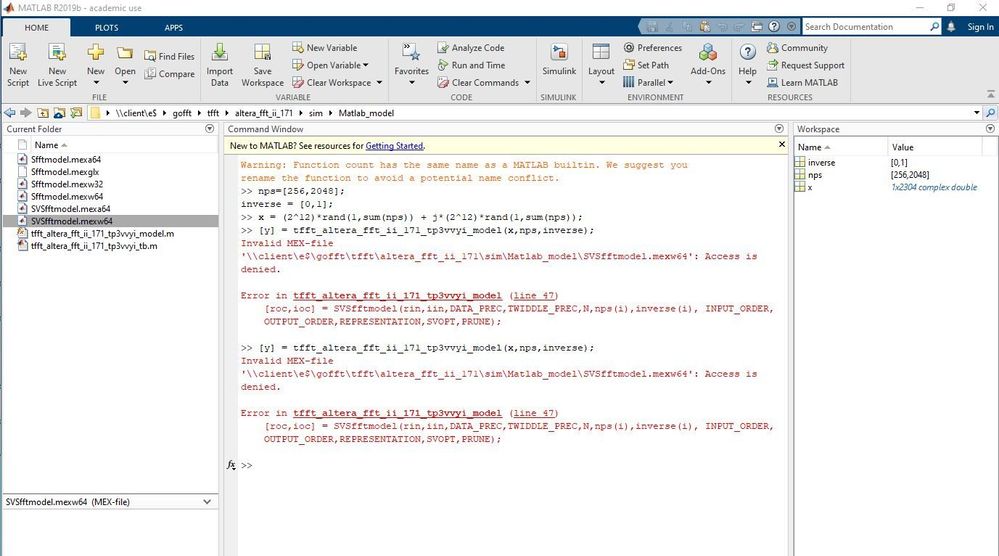Open Preferences
The image size is (999, 556).
coord(652,48)
